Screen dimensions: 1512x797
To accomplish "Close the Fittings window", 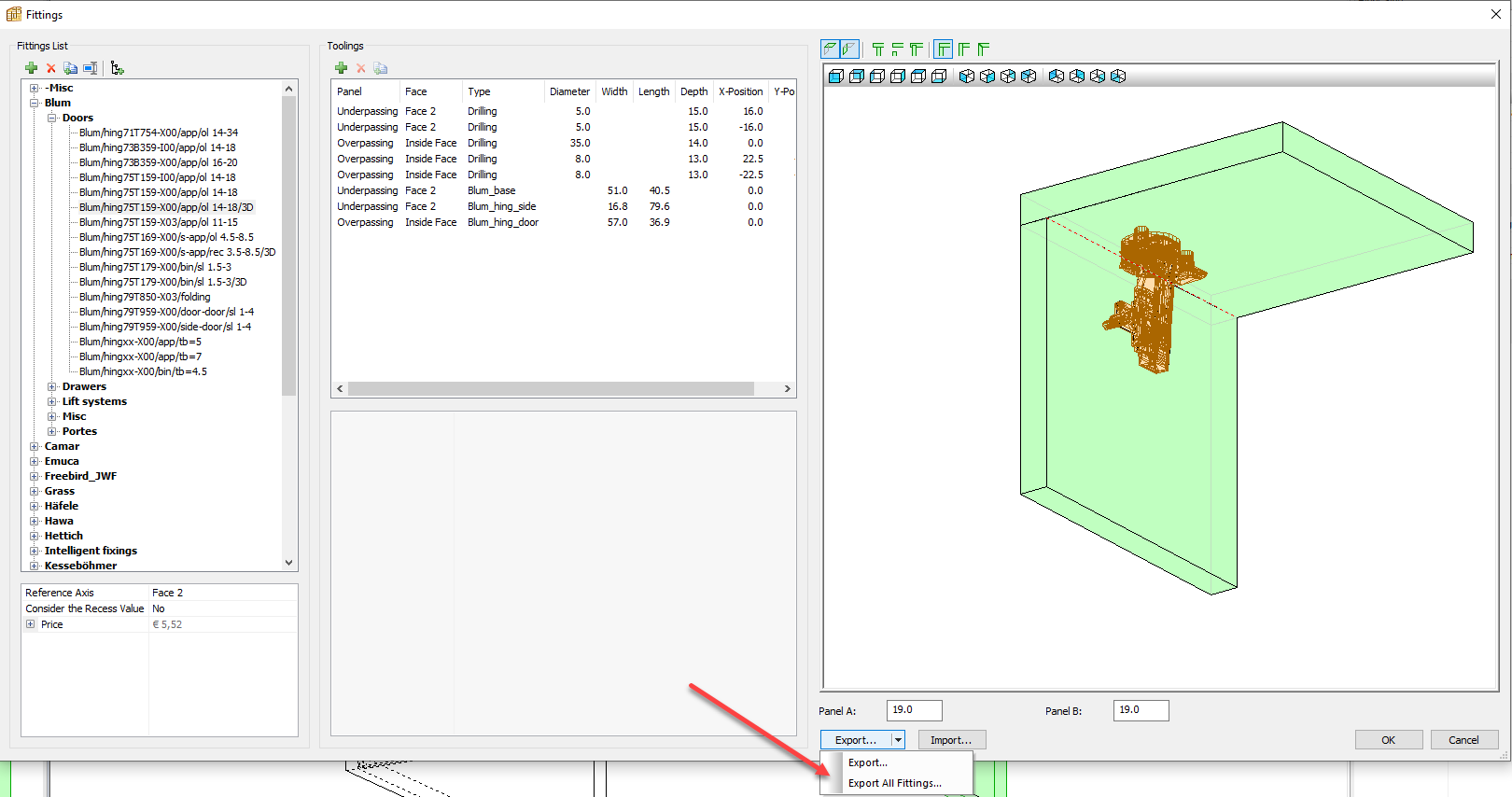I will [x=1496, y=14].
